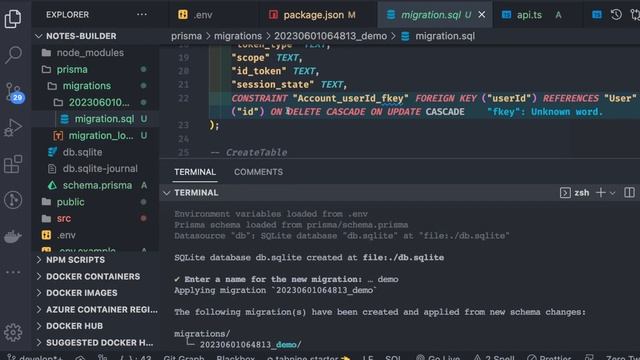This screenshot has height=360, width=640.
Task: Open the Manage settings gear icon
Action: 13,333
